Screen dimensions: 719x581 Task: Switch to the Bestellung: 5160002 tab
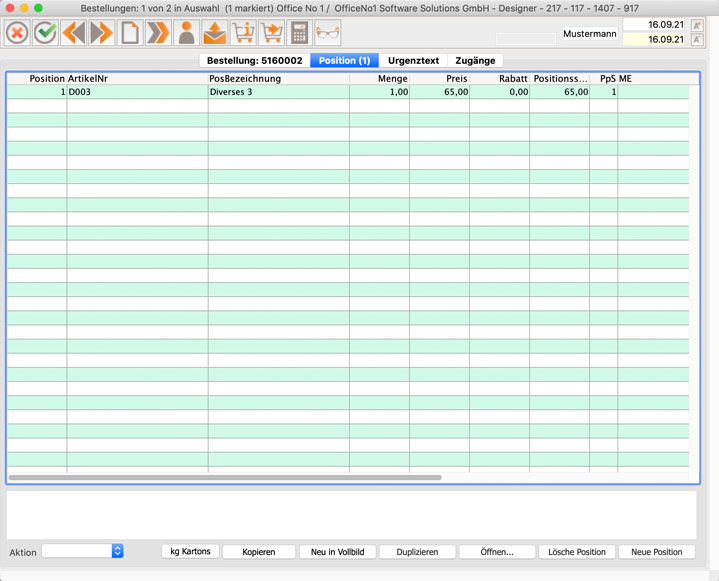(x=254, y=61)
